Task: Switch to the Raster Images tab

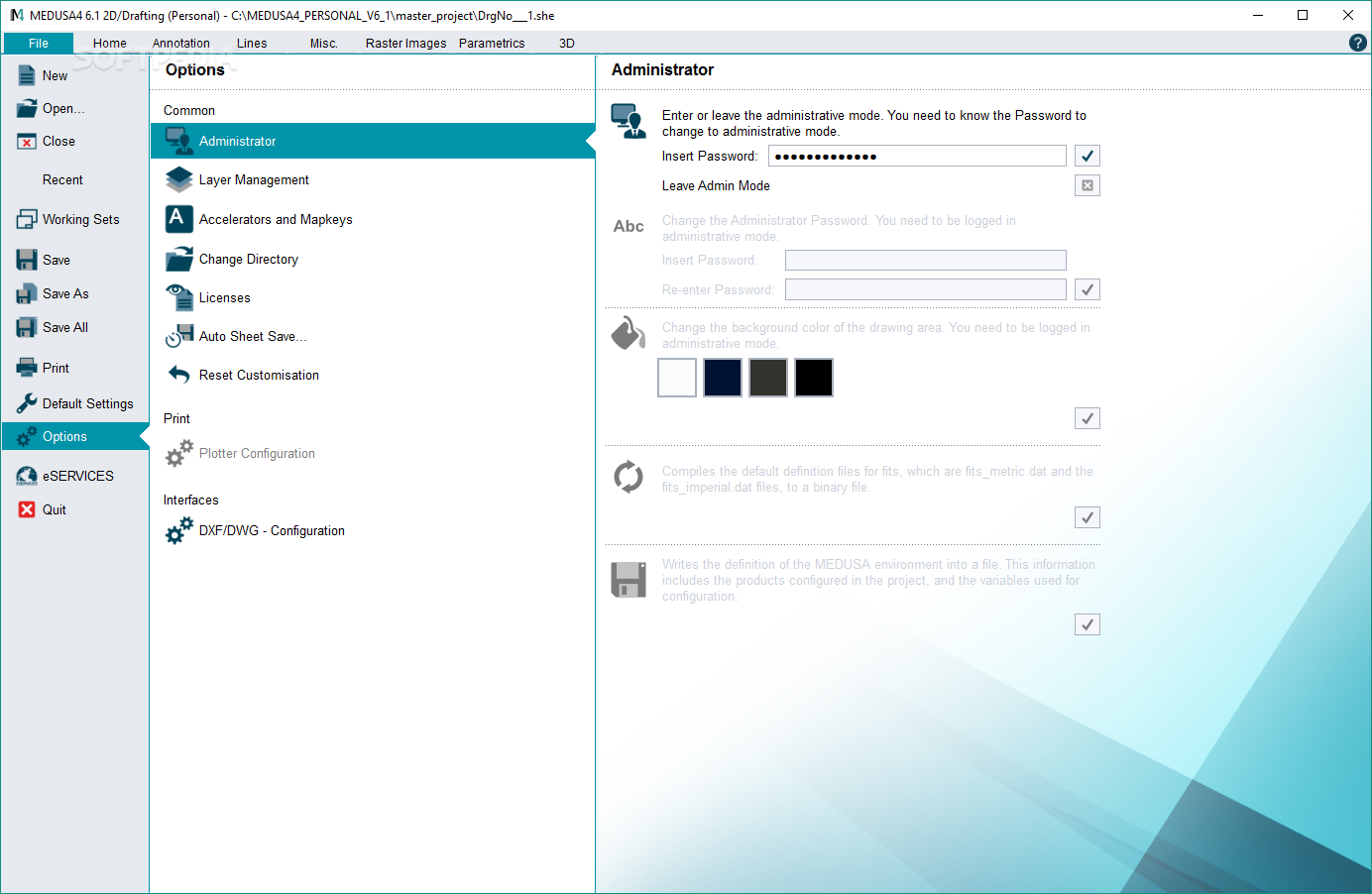Action: click(x=406, y=44)
